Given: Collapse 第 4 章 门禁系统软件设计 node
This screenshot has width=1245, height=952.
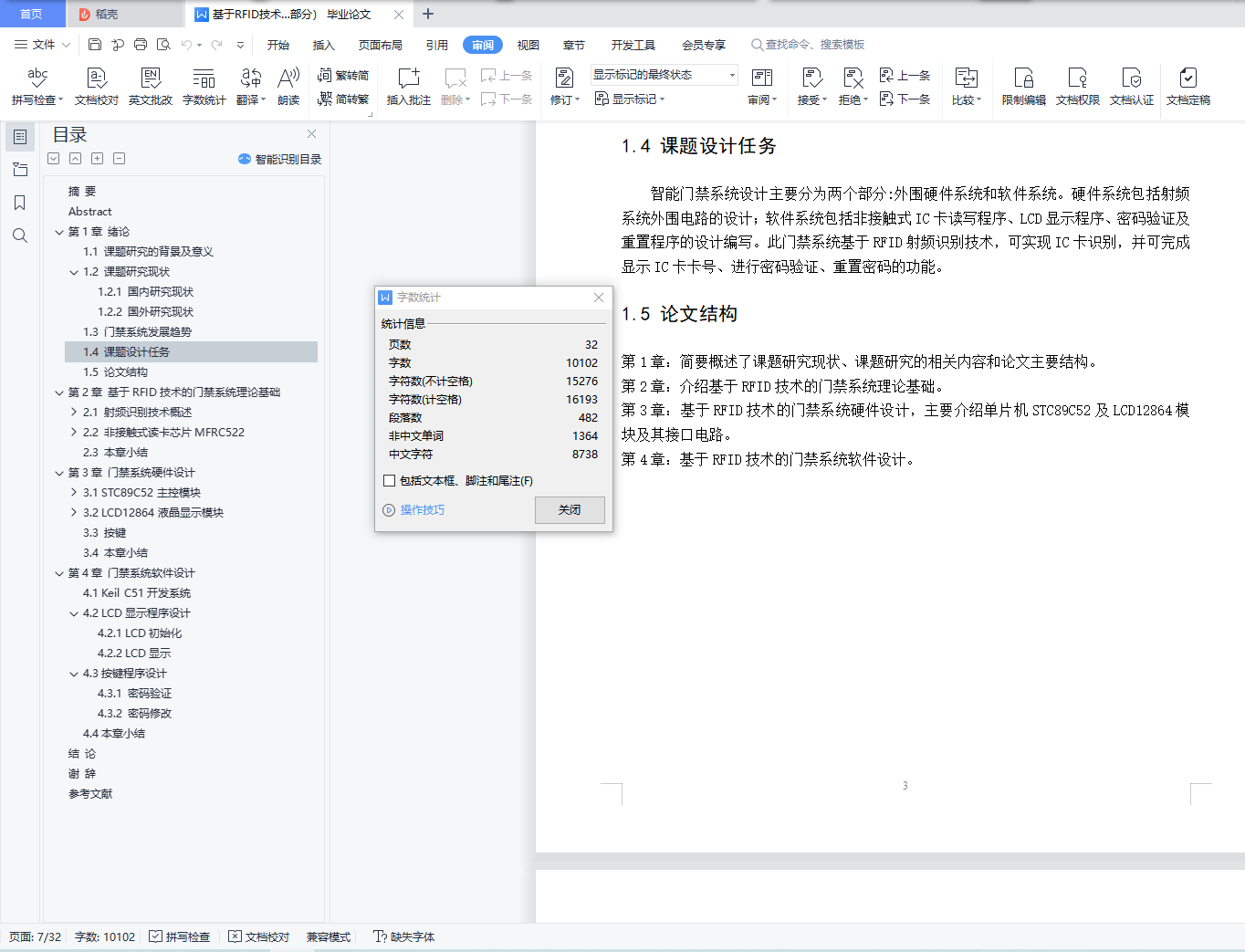Looking at the screenshot, I should [59, 573].
